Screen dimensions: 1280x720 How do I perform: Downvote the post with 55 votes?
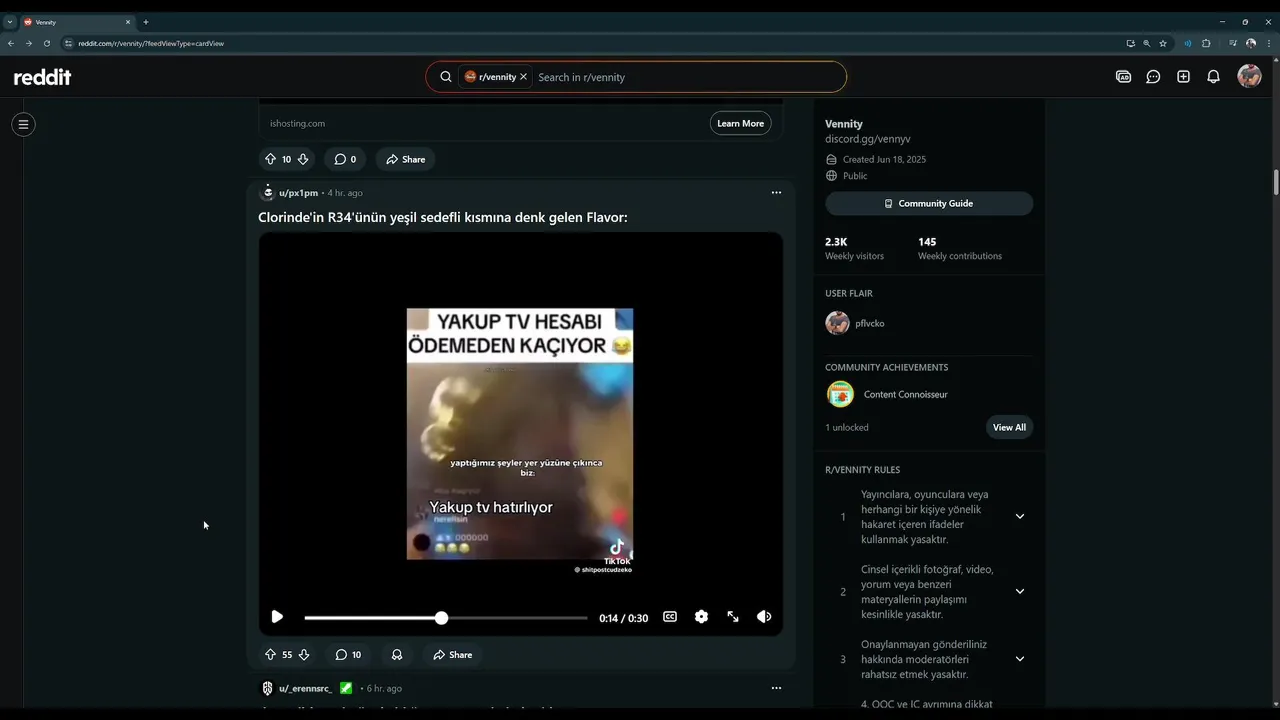(304, 655)
